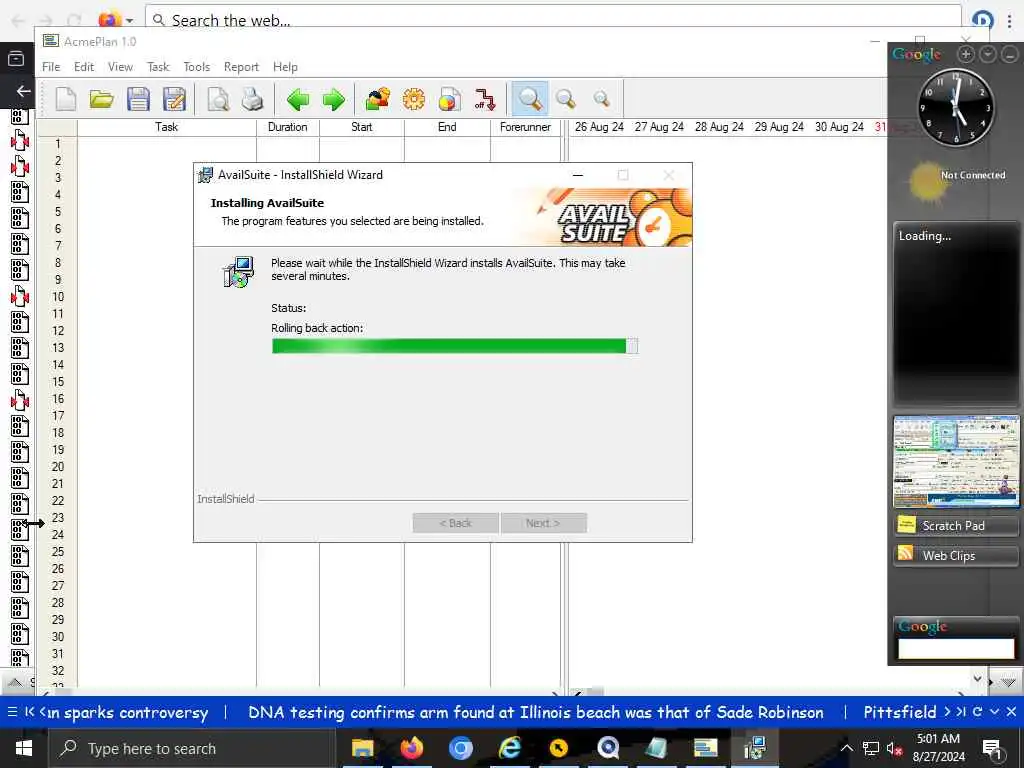Open the Tools menu in AcmePlan
Image resolution: width=1024 pixels, height=768 pixels.
pyautogui.click(x=197, y=67)
